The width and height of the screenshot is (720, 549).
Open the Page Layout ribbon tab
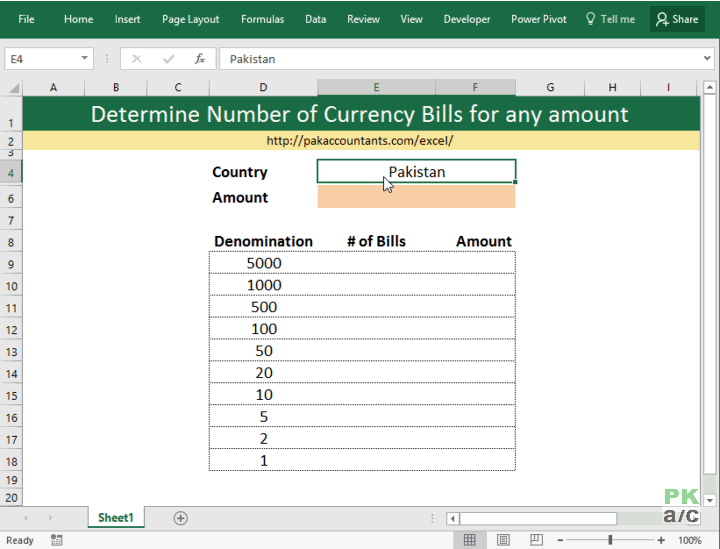coord(191,19)
